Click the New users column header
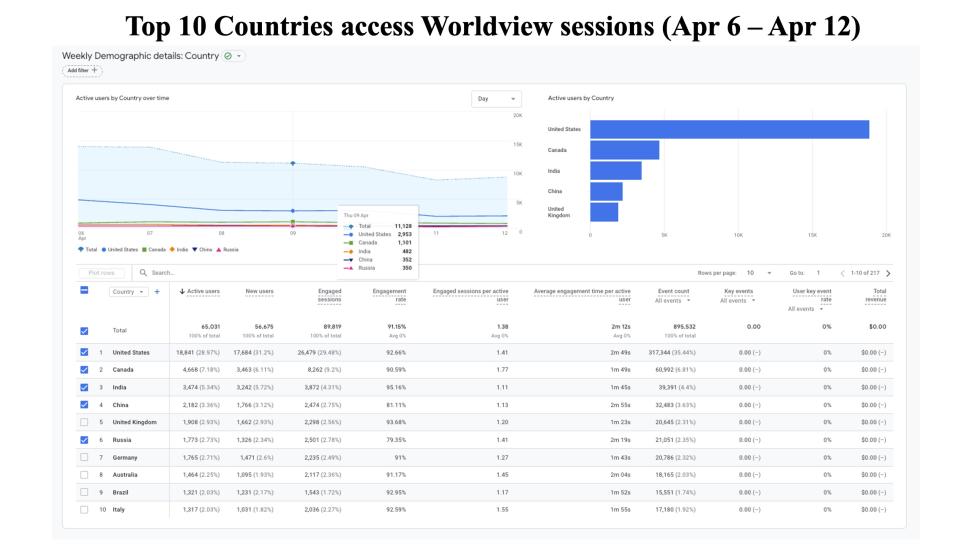The width and height of the screenshot is (972, 547). tap(259, 291)
